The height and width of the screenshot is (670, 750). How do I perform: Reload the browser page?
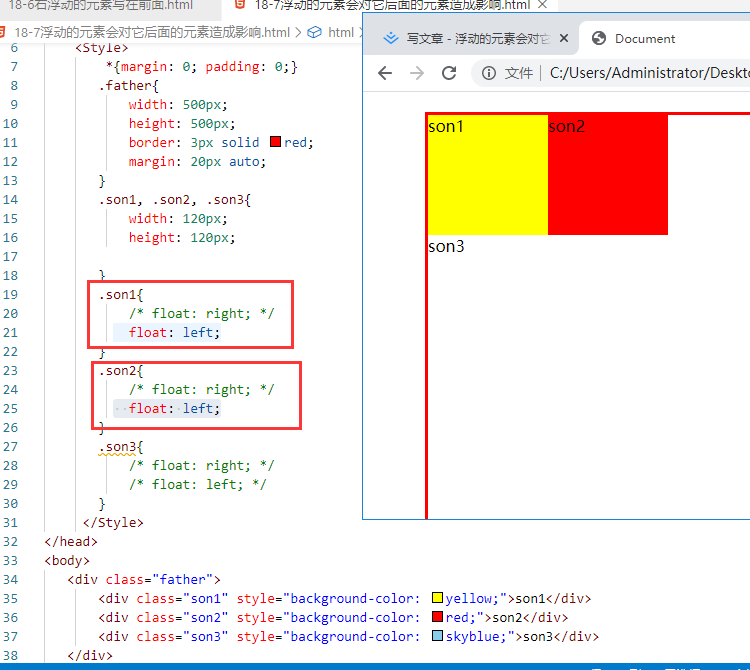(x=449, y=73)
